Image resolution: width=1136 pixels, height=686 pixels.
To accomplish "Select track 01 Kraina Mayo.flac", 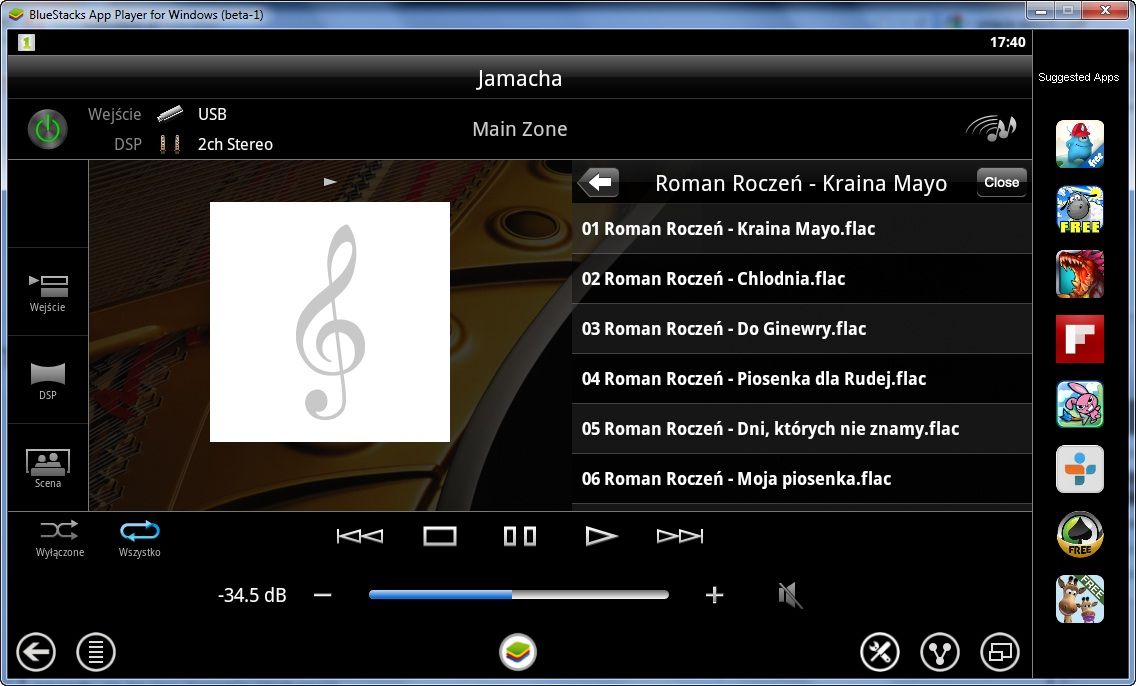I will 802,229.
